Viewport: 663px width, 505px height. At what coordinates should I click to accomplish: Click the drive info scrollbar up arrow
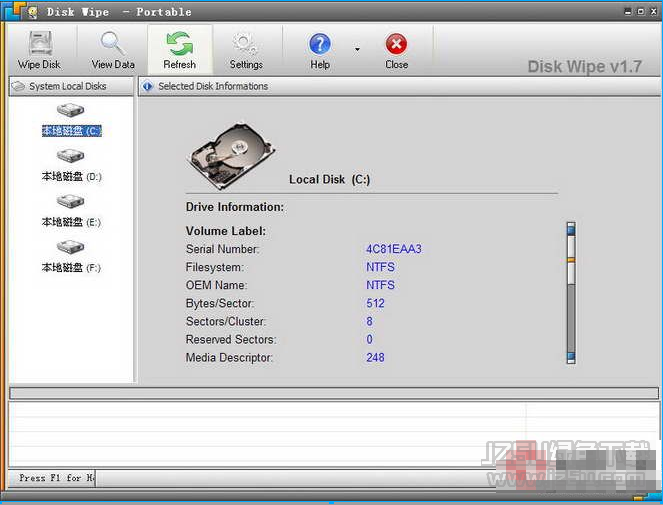(x=571, y=229)
